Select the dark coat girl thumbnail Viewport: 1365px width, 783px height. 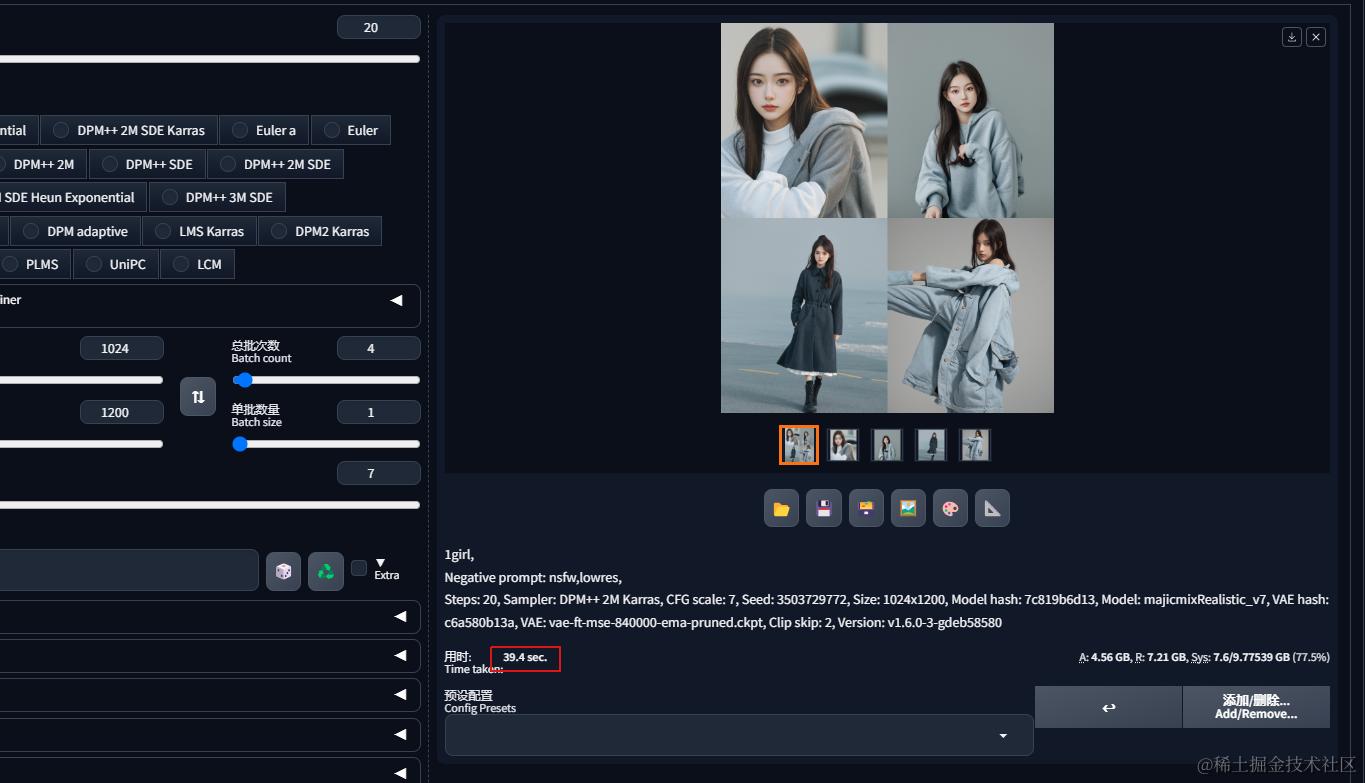pos(931,445)
